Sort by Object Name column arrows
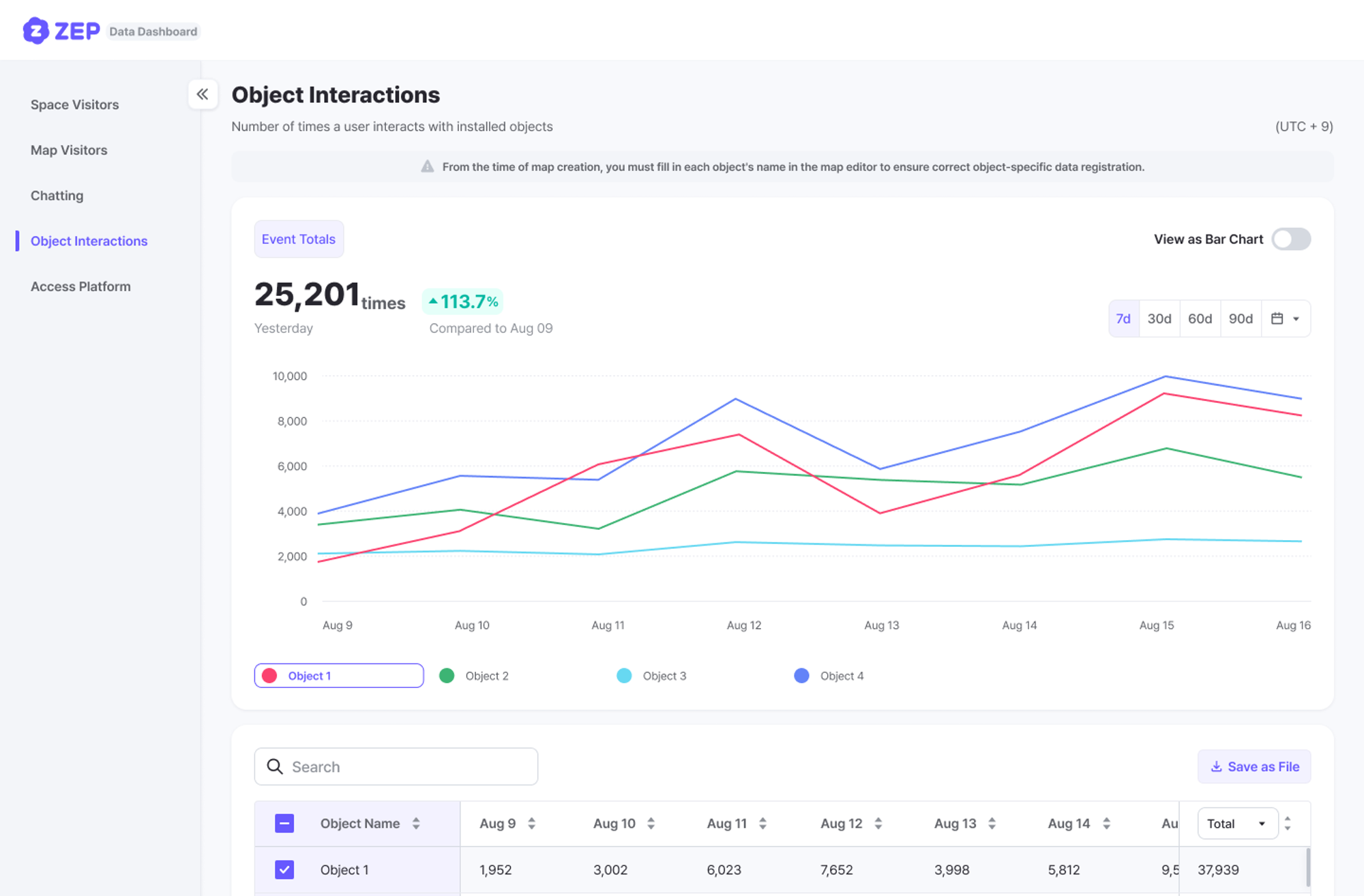This screenshot has width=1364, height=896. [416, 824]
